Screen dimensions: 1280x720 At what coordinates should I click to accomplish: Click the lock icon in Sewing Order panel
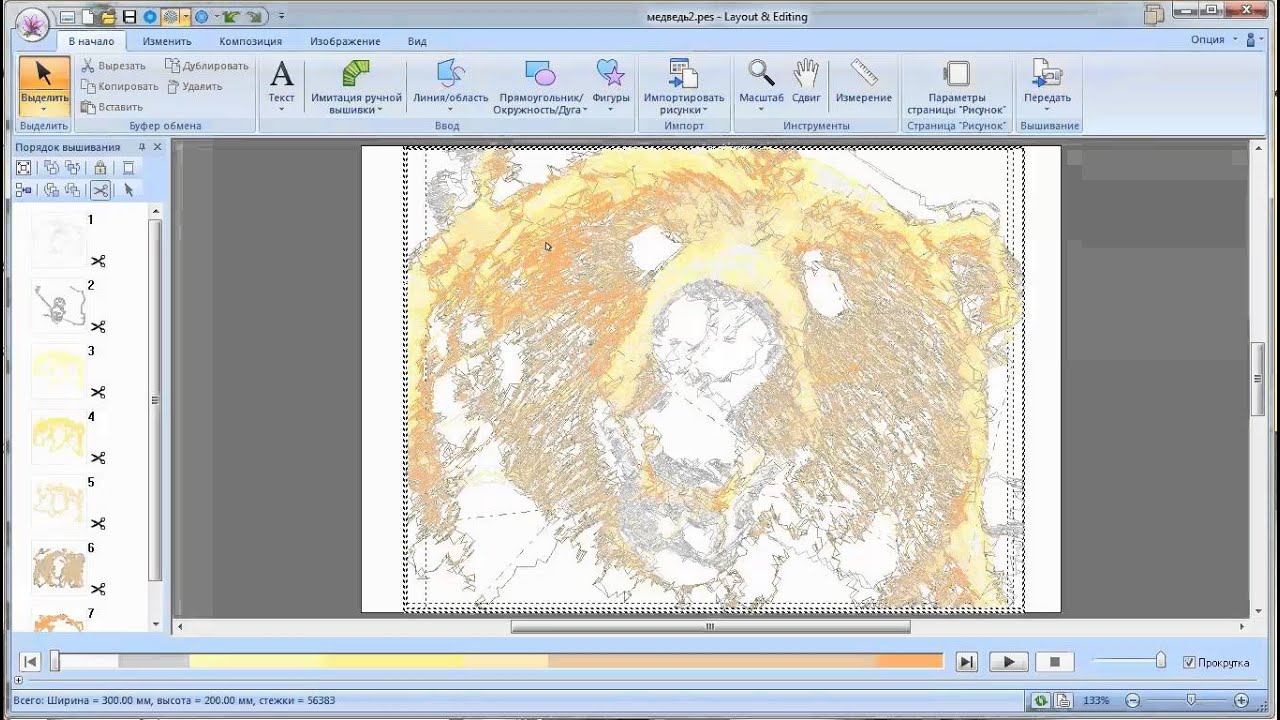[100, 168]
